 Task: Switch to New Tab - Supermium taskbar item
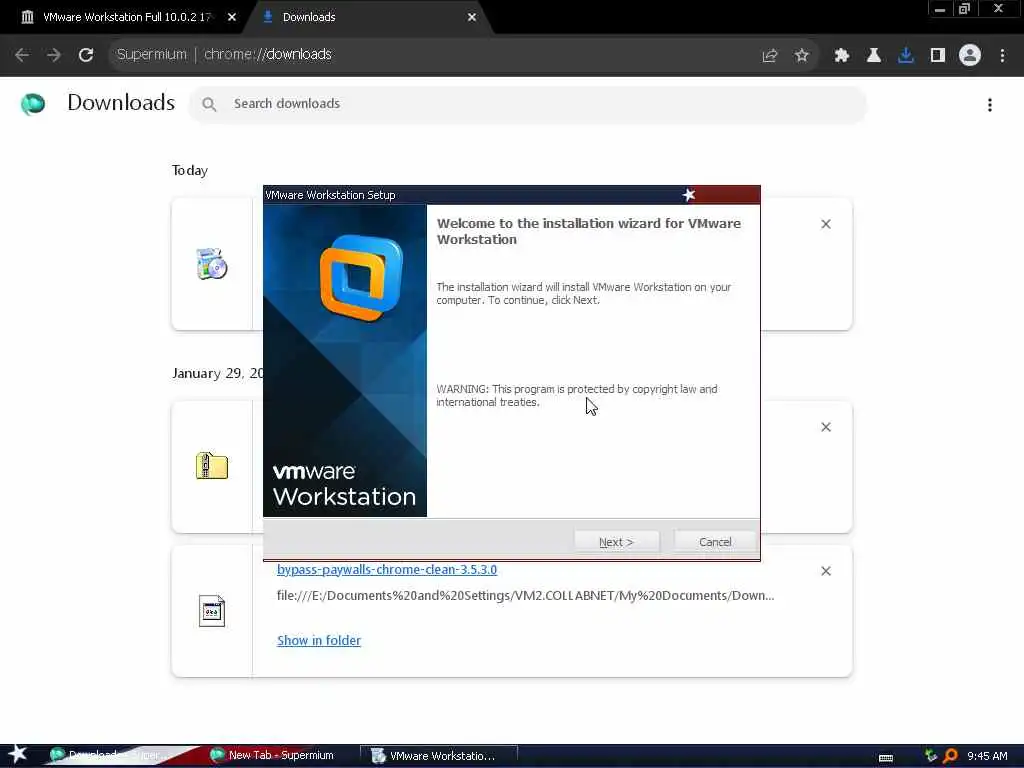point(273,756)
